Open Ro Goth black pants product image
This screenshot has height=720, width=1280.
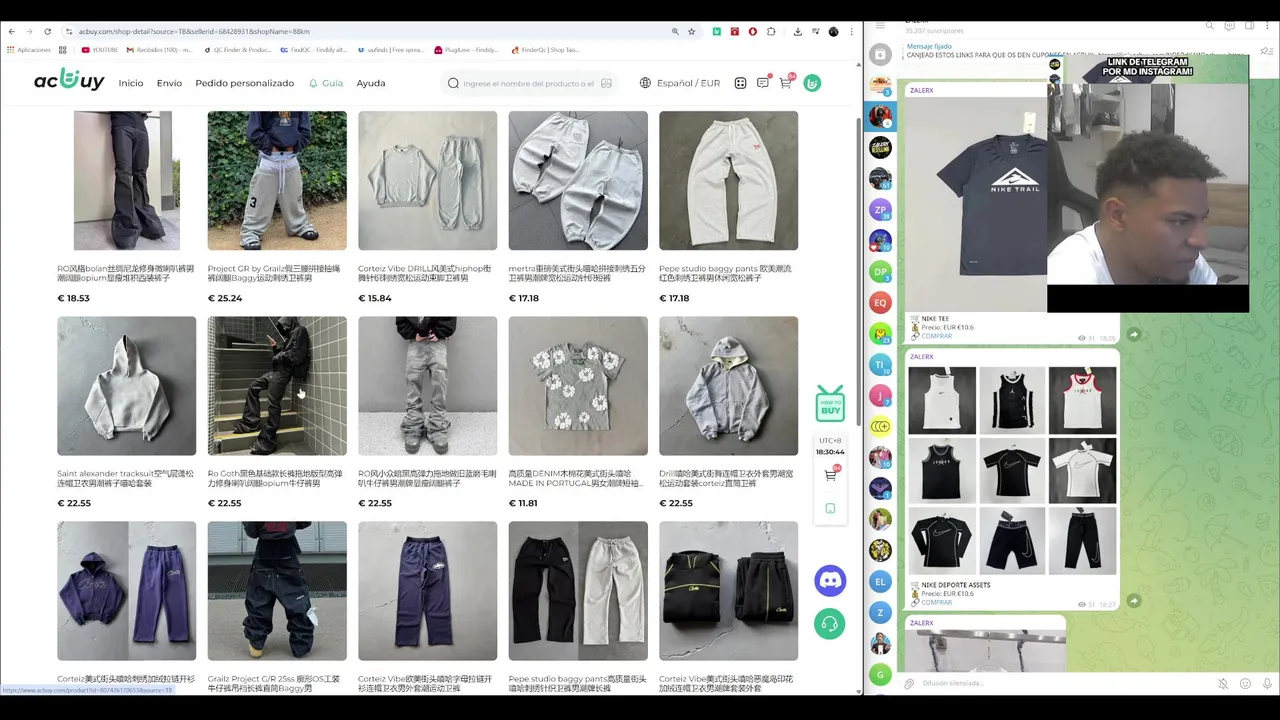click(277, 386)
